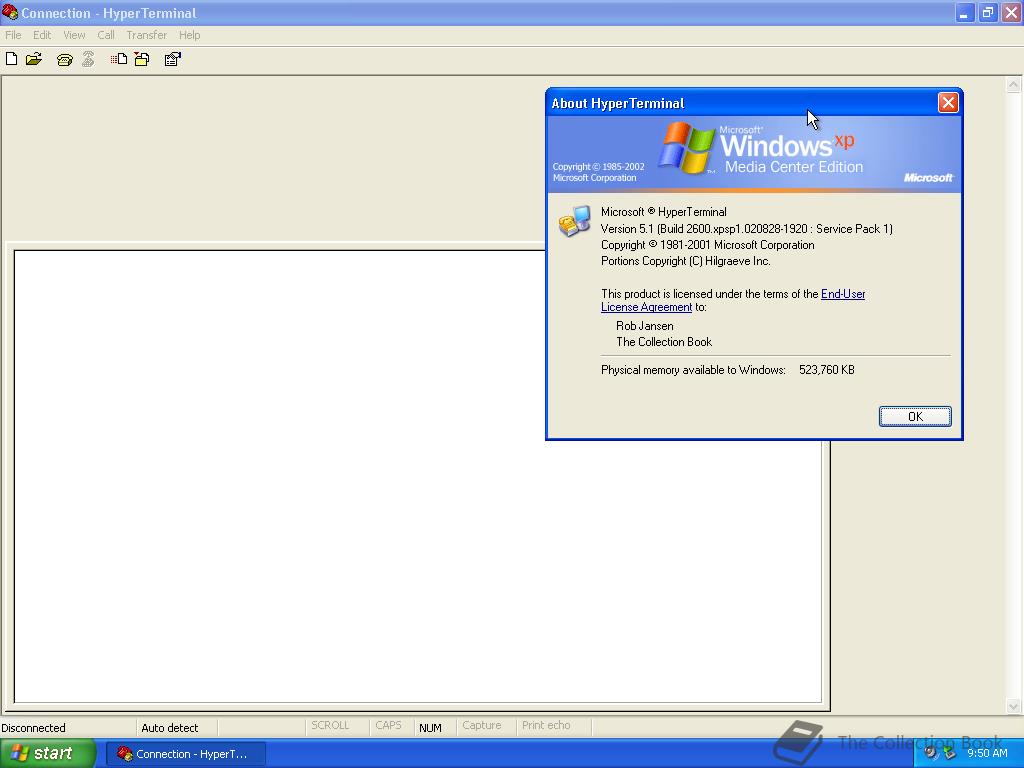Click the NUM status indicator
The width and height of the screenshot is (1024, 768).
tap(430, 728)
